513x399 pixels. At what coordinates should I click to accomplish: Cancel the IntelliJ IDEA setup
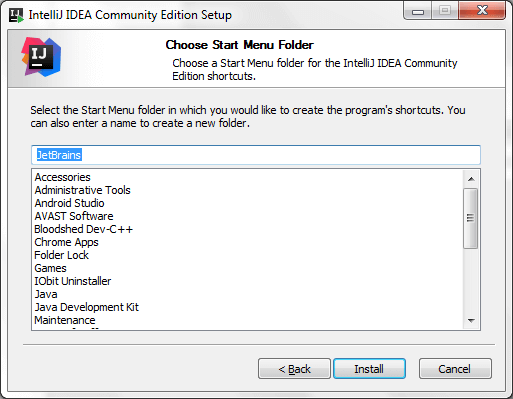(455, 369)
